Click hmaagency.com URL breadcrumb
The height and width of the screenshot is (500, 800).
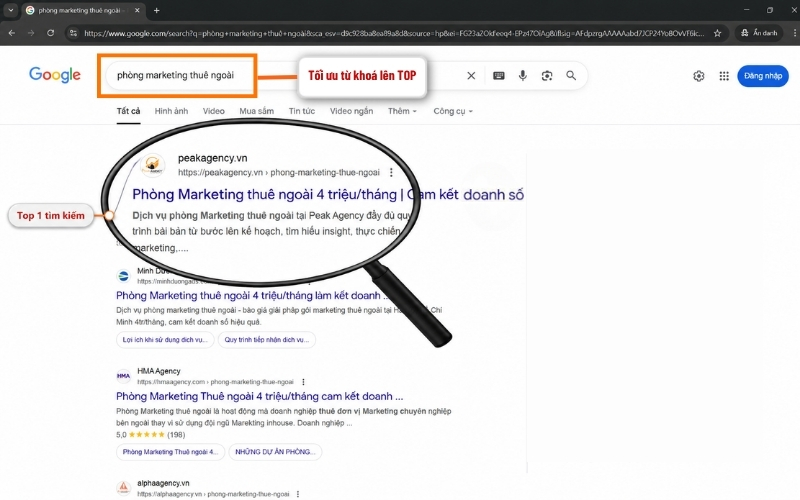[215, 382]
